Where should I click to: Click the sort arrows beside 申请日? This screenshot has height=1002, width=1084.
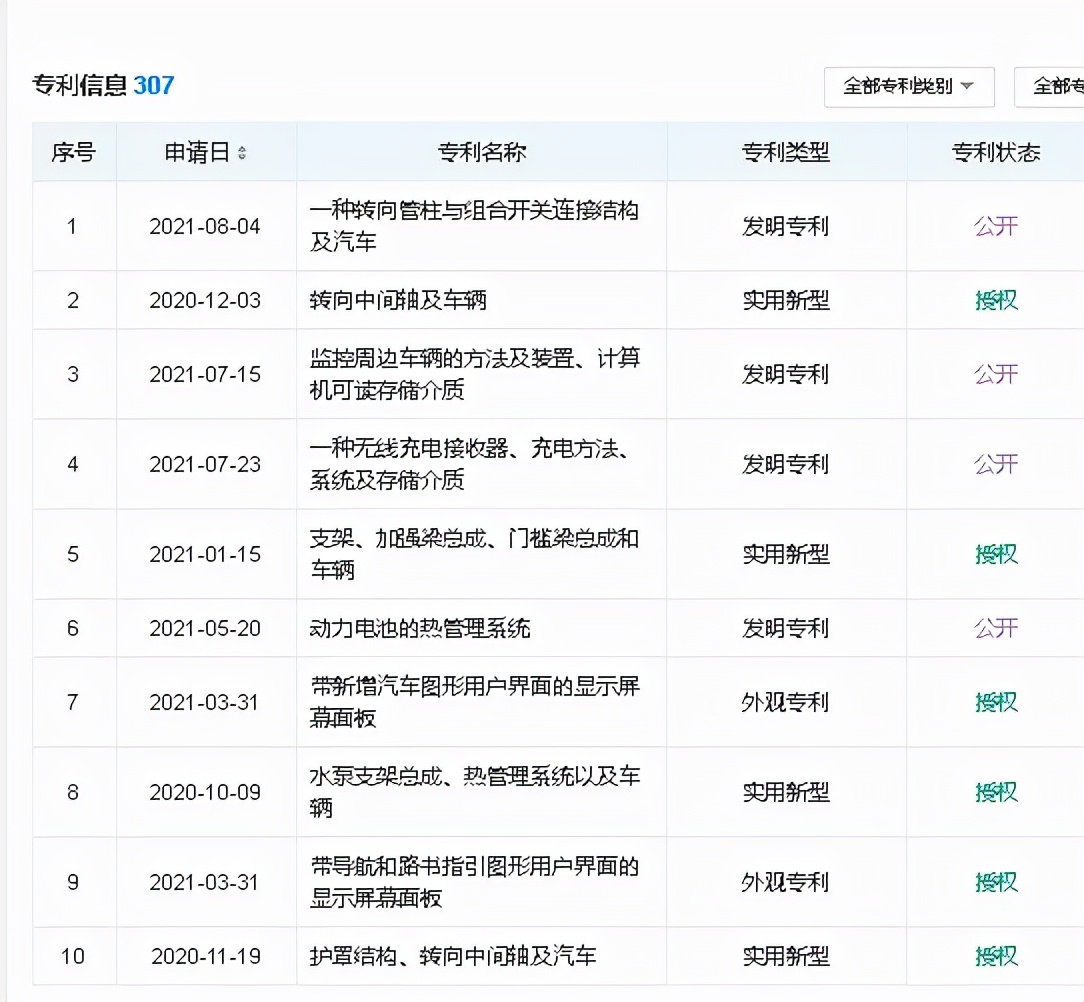tap(242, 153)
